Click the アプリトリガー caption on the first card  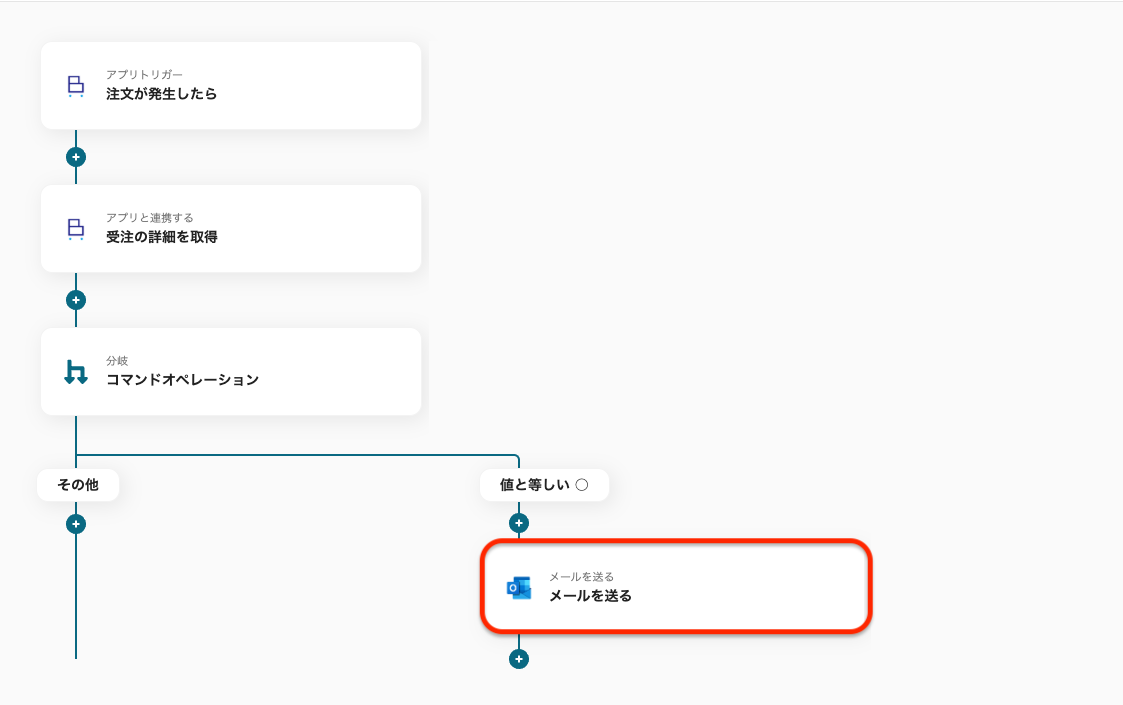(x=144, y=75)
